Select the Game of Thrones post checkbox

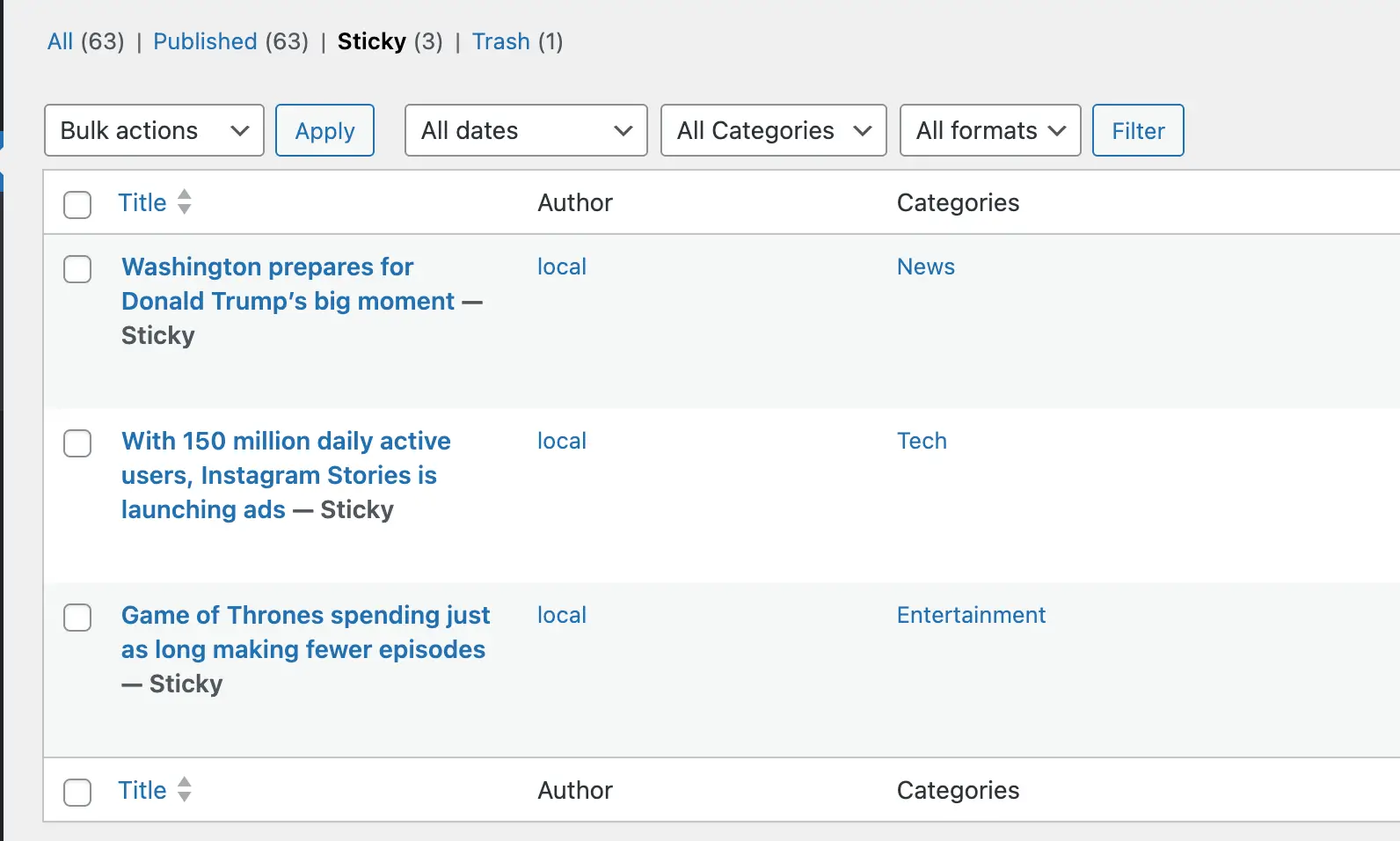point(77,618)
